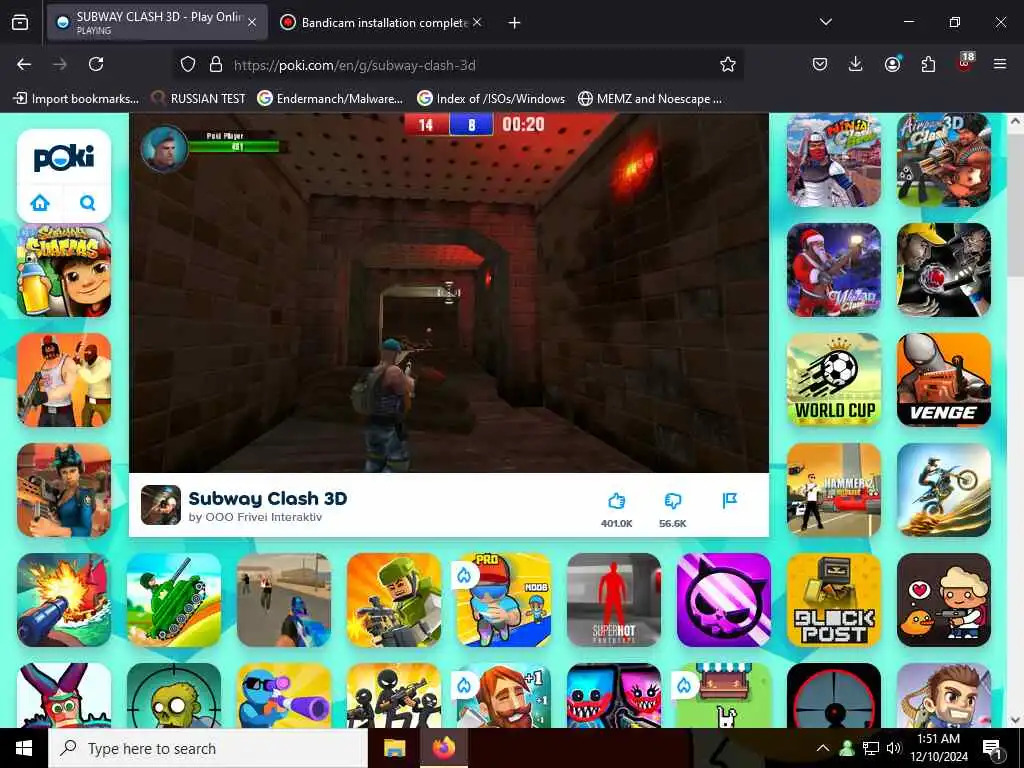Open the dirt bike motocross game thumbnail
1024x768 pixels.
tap(944, 490)
